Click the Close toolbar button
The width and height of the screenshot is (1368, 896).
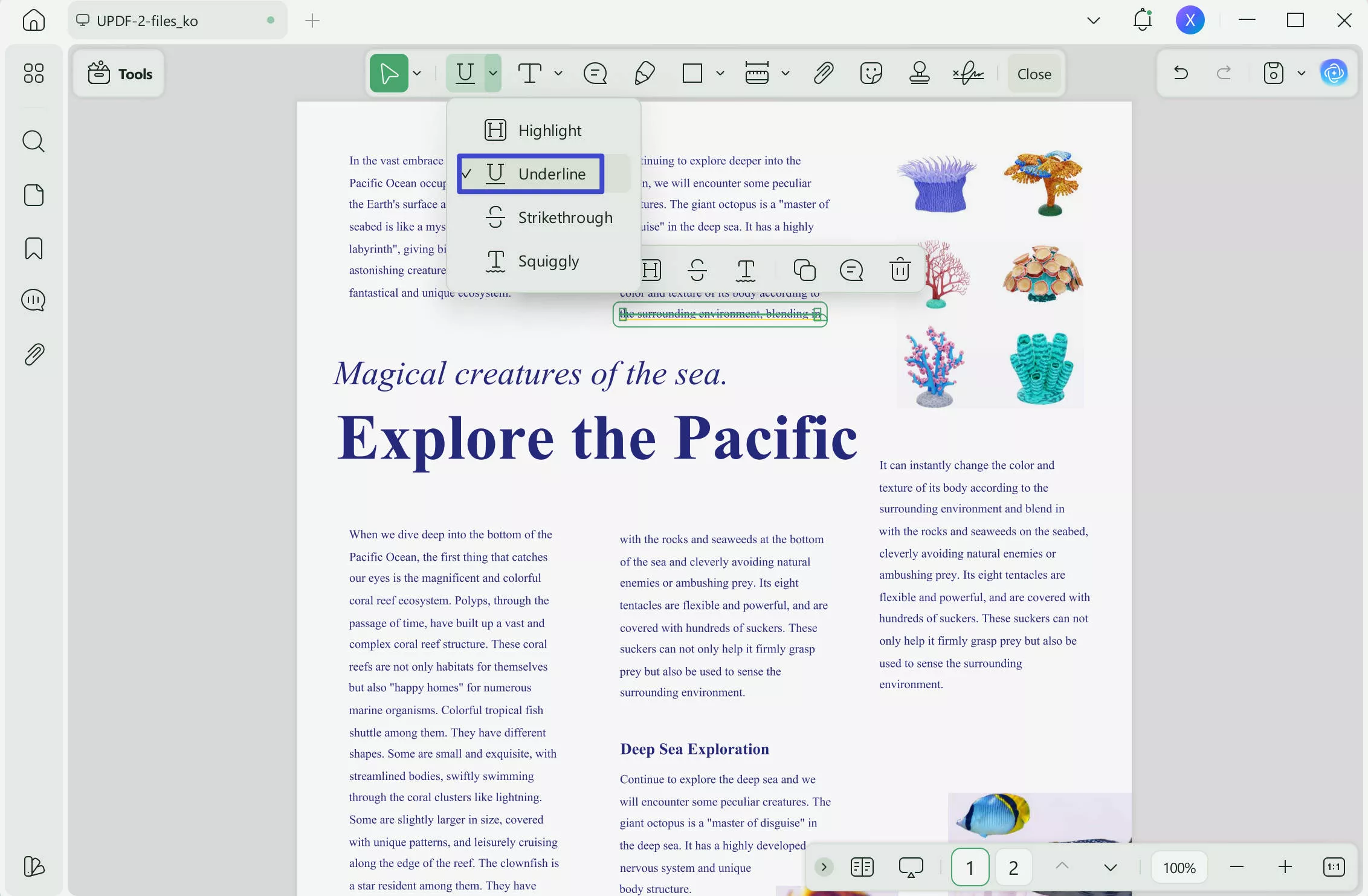pos(1034,74)
